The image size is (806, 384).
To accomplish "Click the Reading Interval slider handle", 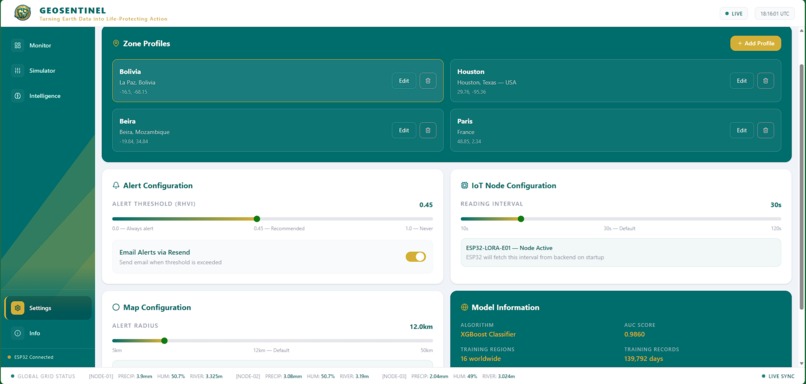I will (x=521, y=219).
